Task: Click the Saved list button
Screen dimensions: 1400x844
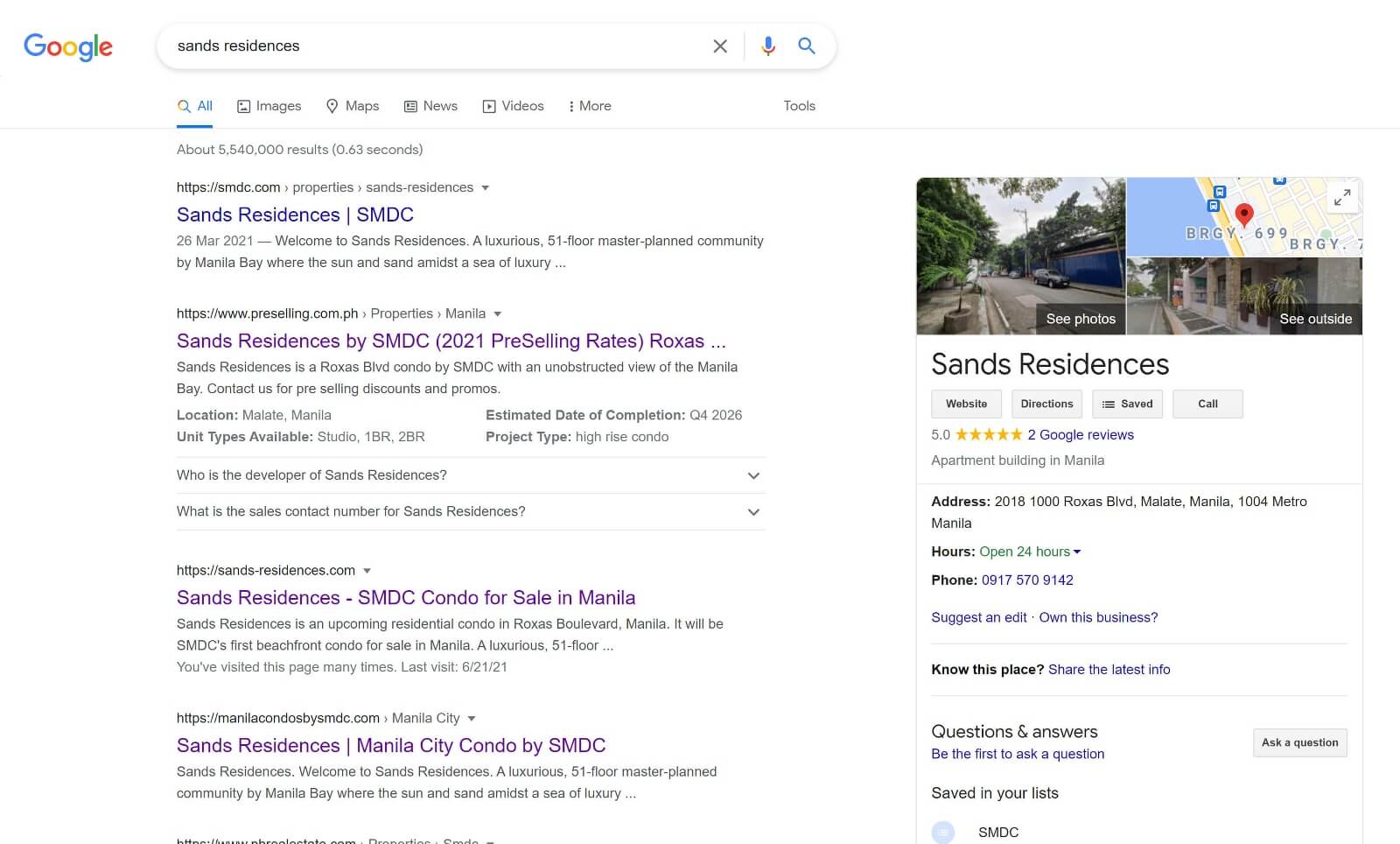Action: point(1127,404)
